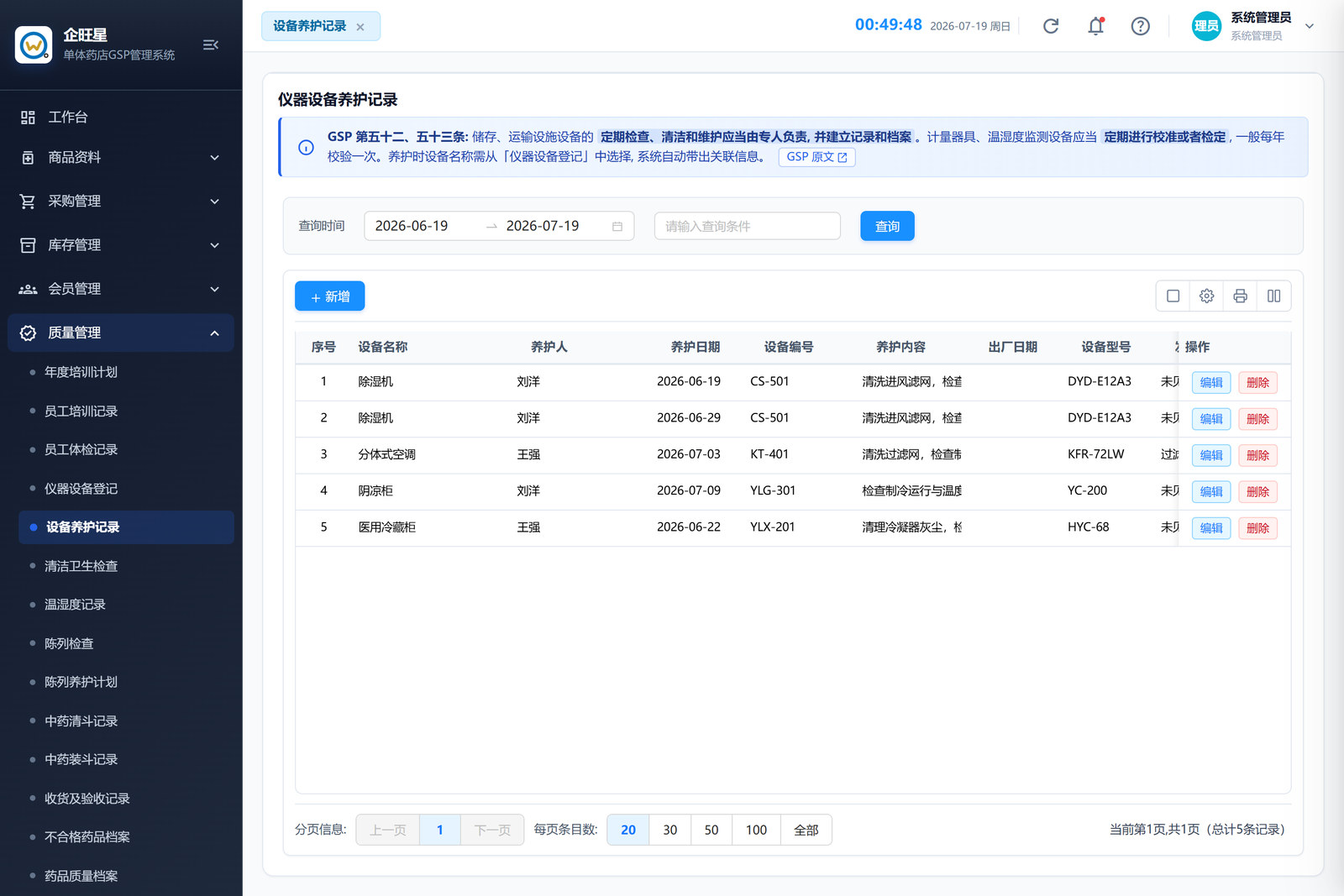
Task: Set 30 items per page
Action: [x=669, y=830]
